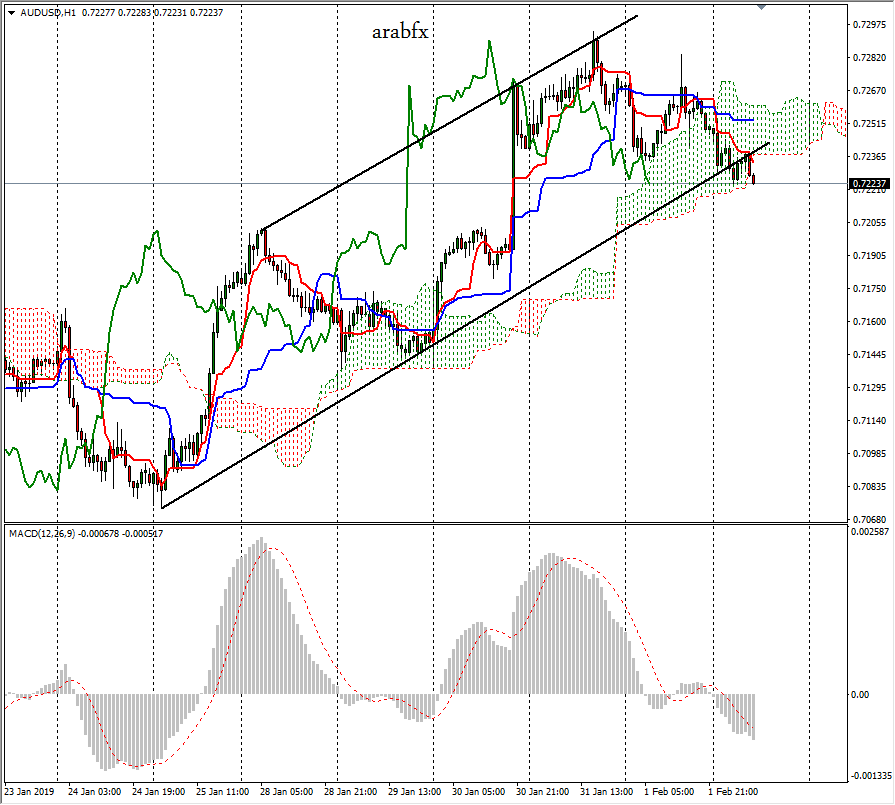Click the 24 Jan 19:00 time label
This screenshot has width=895, height=805.
tap(159, 792)
